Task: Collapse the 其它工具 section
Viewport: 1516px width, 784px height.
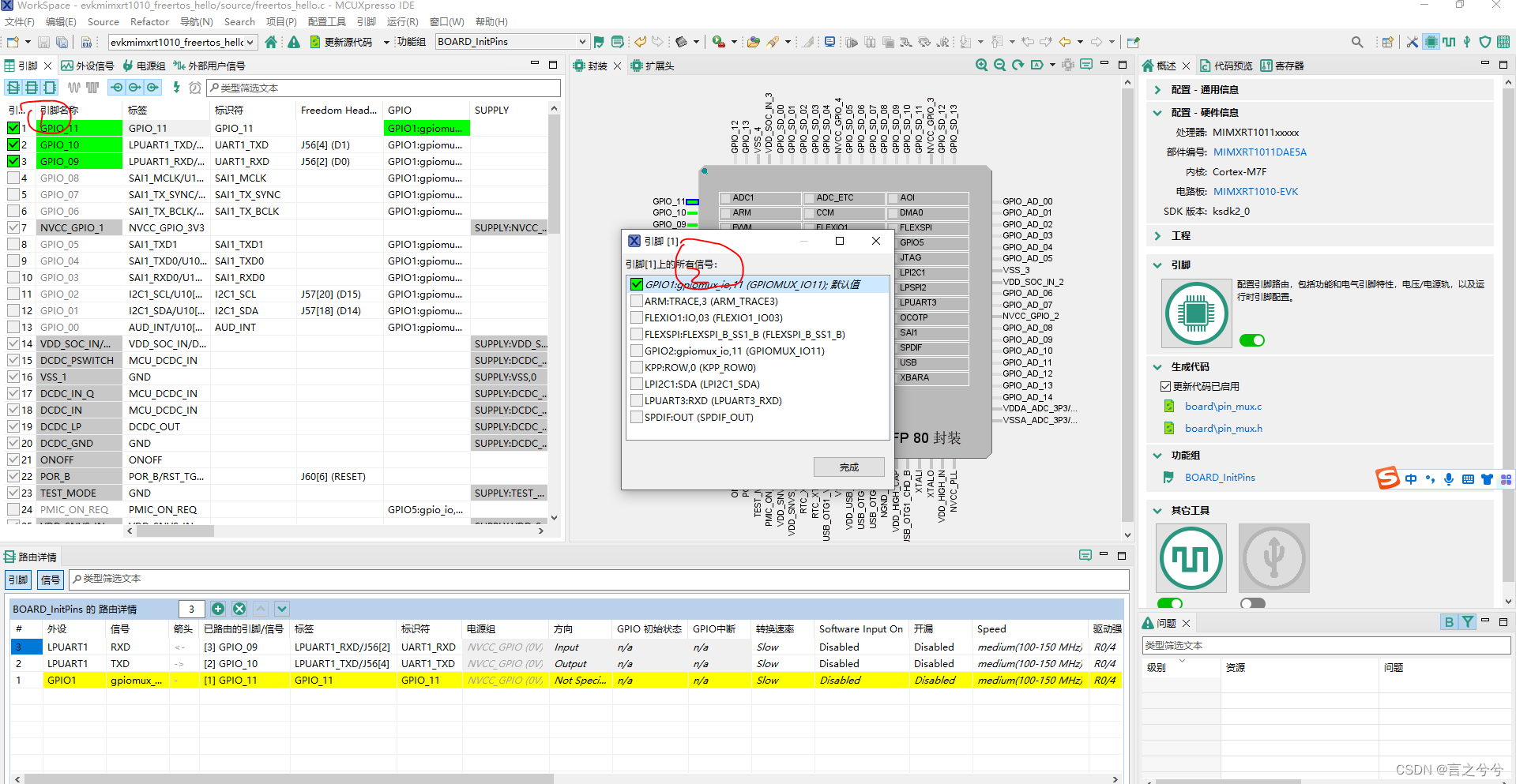Action: (1157, 510)
